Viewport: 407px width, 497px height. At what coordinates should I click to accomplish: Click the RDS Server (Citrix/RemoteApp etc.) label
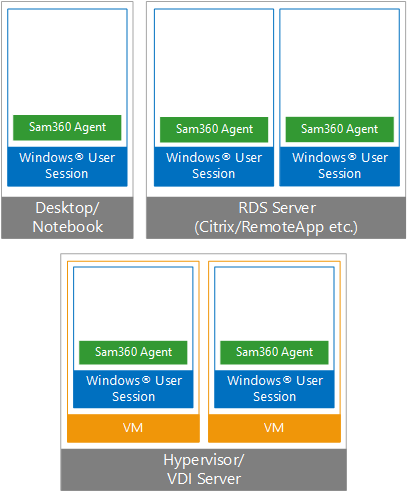tap(276, 217)
